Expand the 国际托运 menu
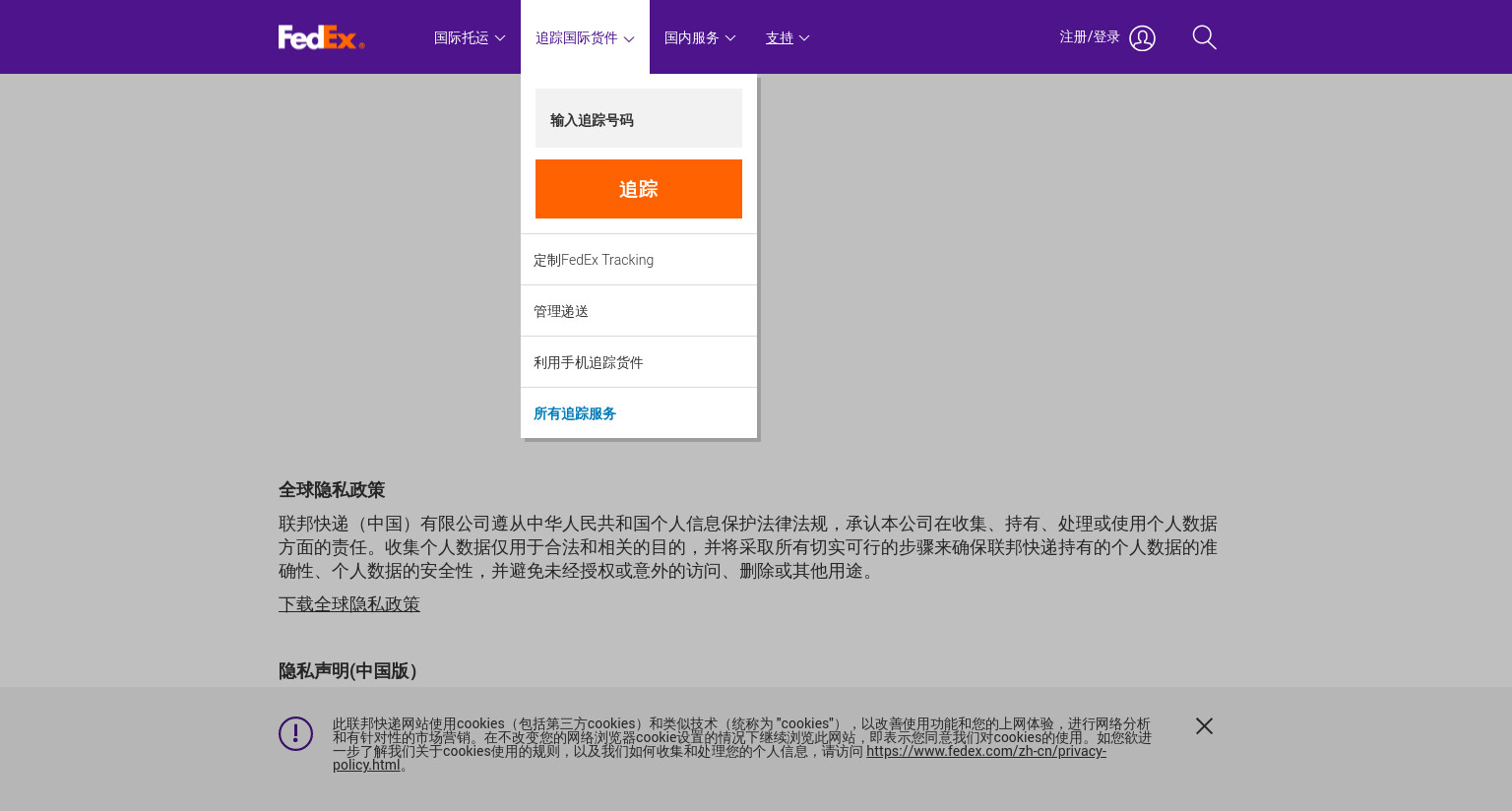This screenshot has width=1512, height=811. (470, 37)
